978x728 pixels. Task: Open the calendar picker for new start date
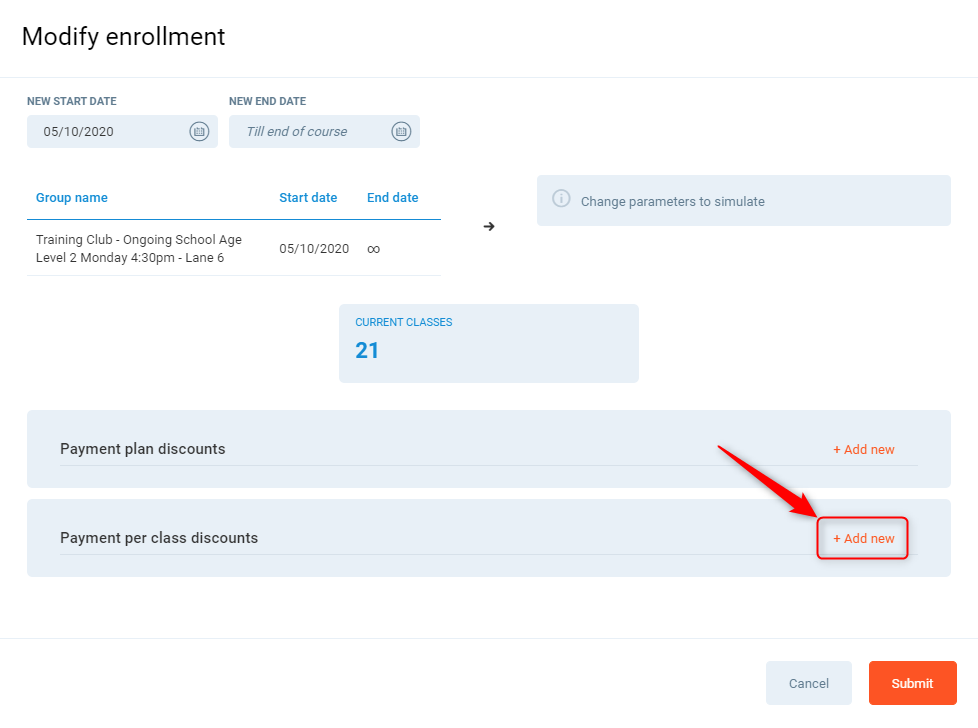(199, 131)
